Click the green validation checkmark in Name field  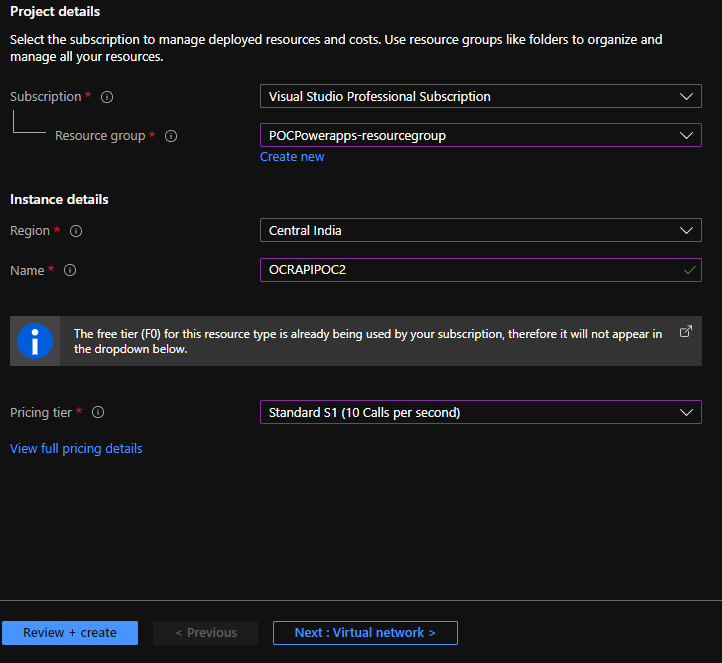688,270
